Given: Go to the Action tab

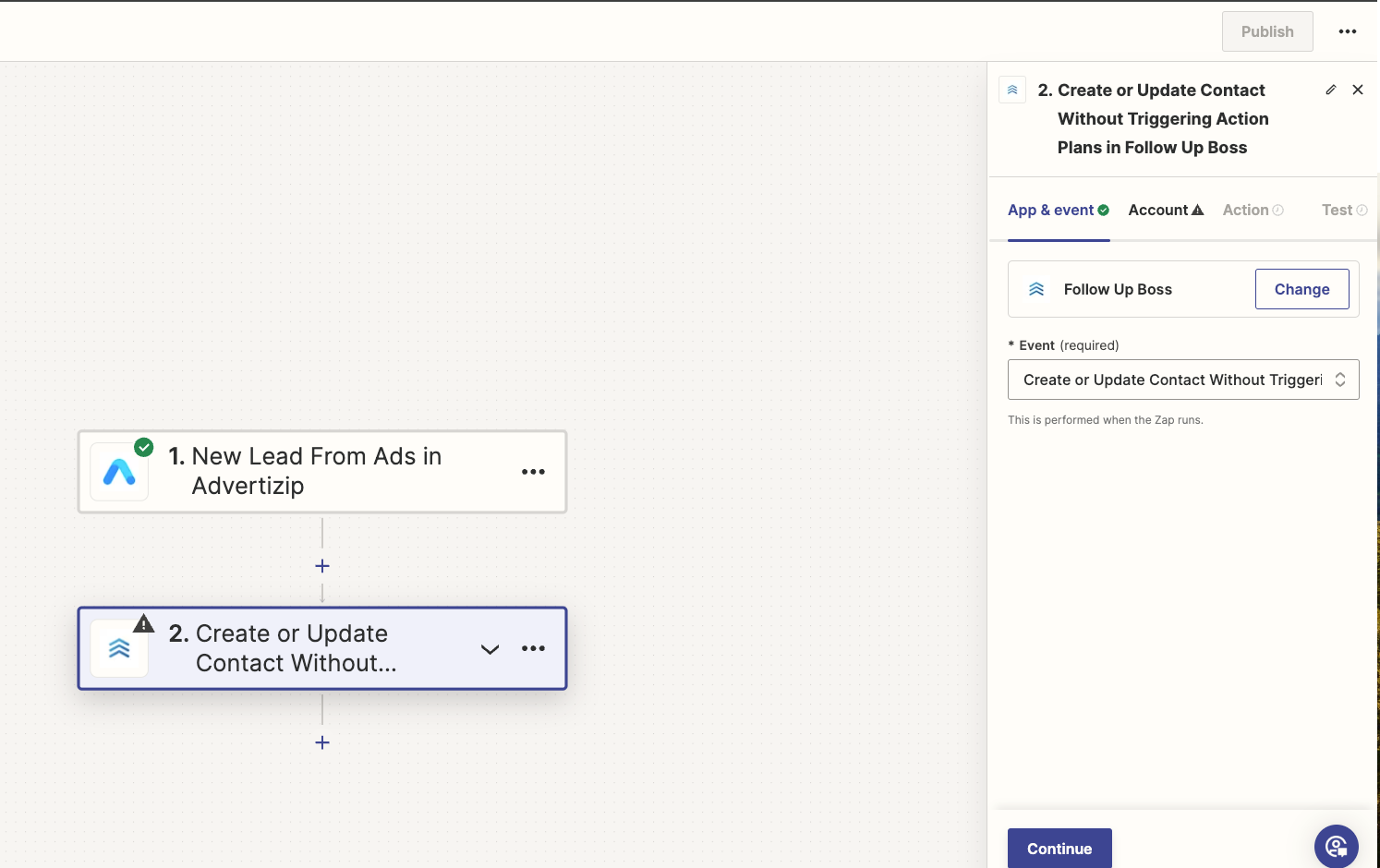Looking at the screenshot, I should [x=1252, y=211].
